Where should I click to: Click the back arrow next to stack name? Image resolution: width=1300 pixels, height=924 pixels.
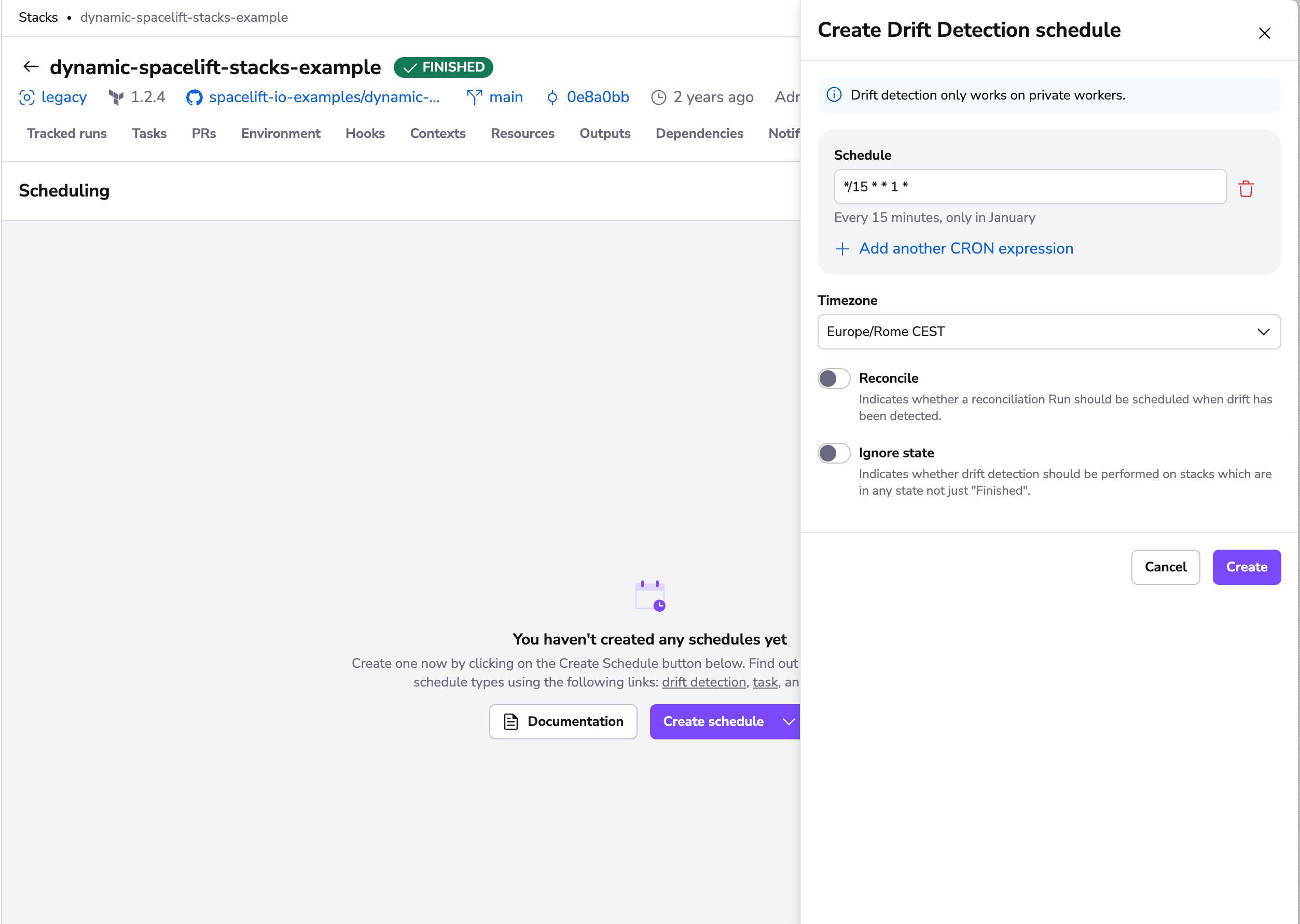tap(31, 66)
